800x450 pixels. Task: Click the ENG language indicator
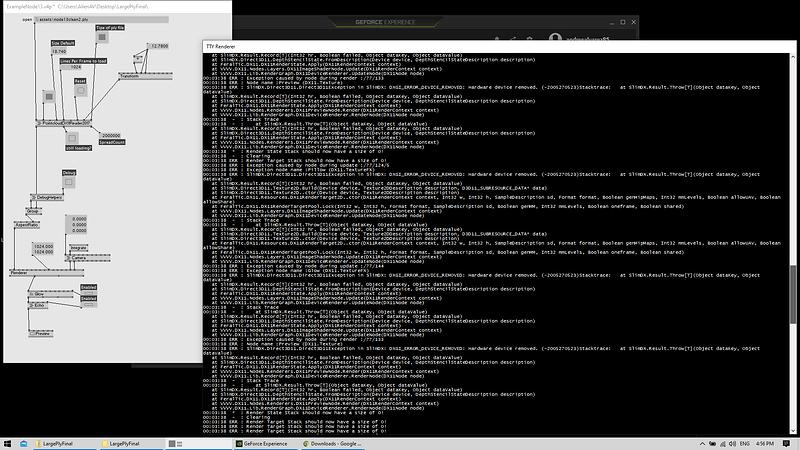(744, 444)
